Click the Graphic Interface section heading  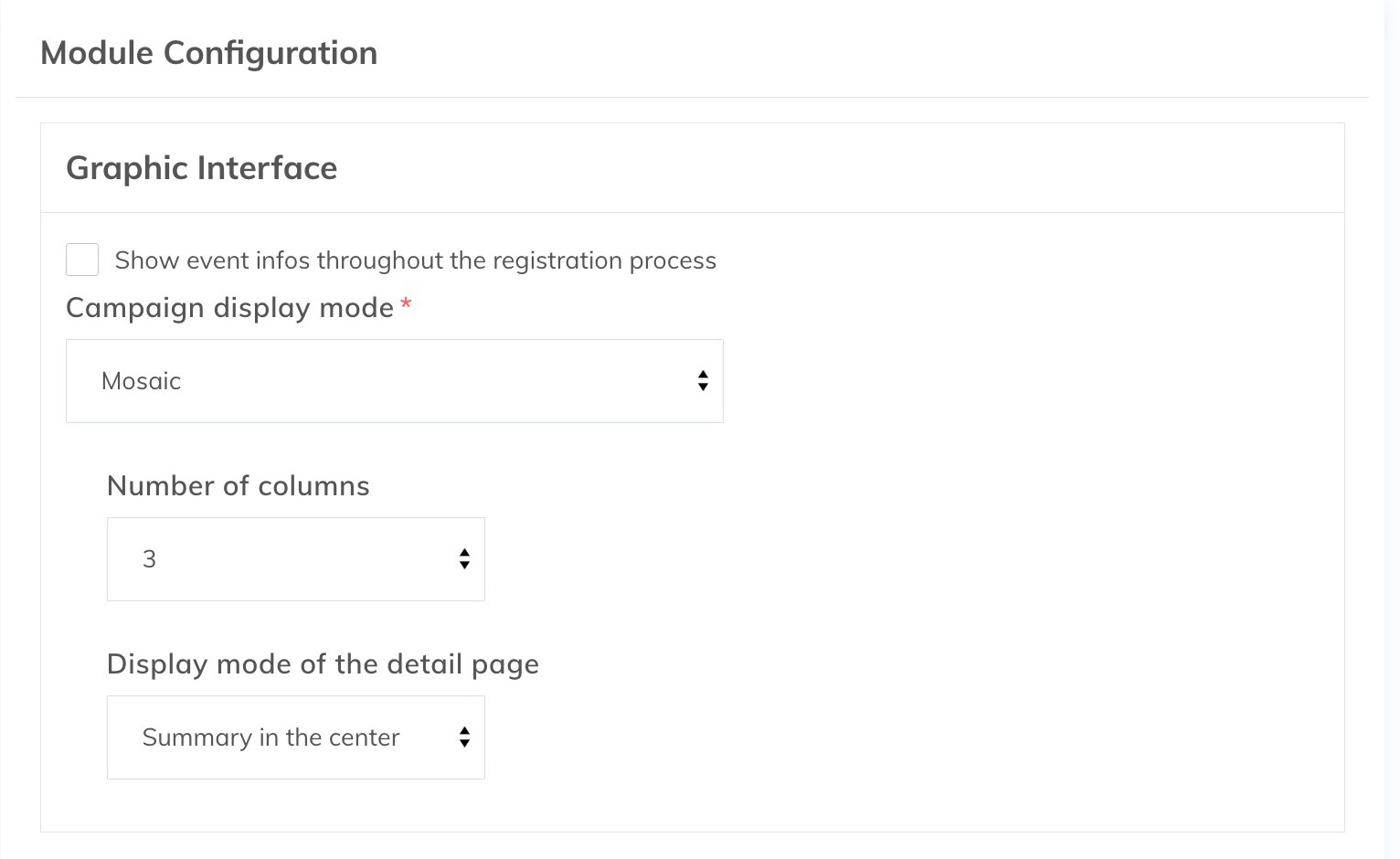point(201,168)
